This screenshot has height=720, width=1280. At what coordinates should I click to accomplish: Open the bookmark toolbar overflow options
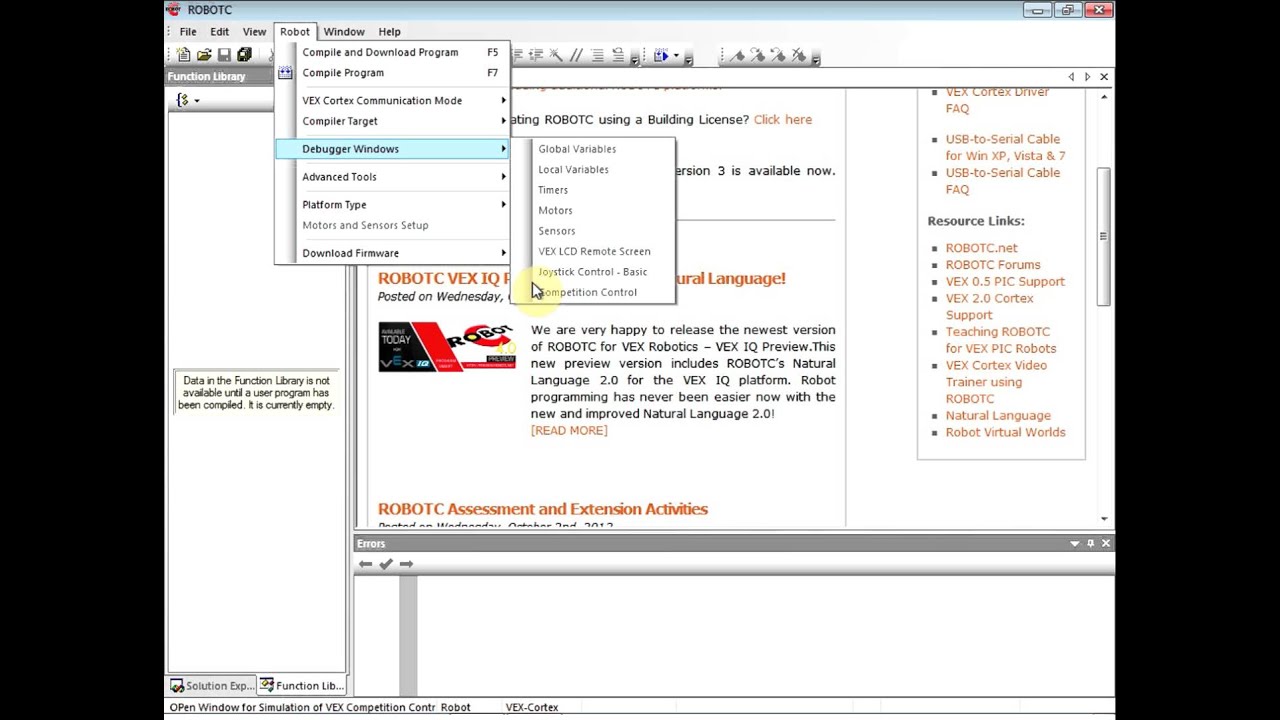coord(816,60)
